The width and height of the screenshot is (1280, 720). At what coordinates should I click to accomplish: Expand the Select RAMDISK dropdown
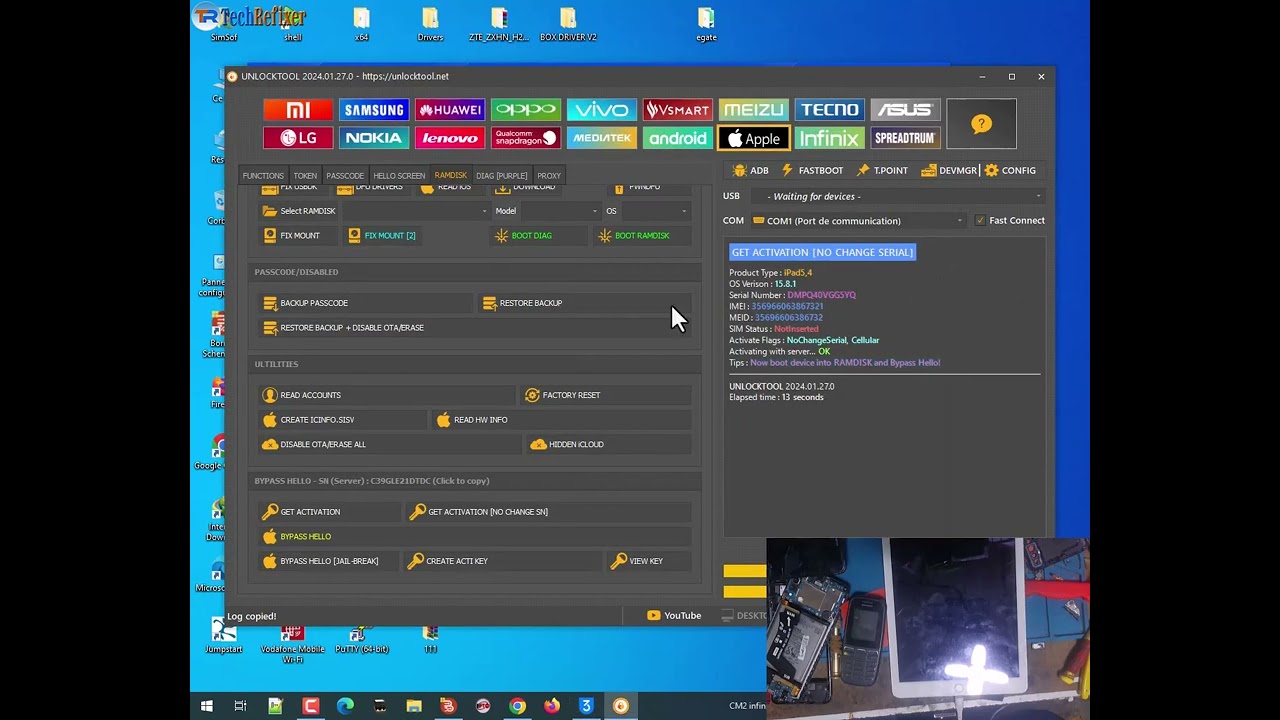coord(416,211)
